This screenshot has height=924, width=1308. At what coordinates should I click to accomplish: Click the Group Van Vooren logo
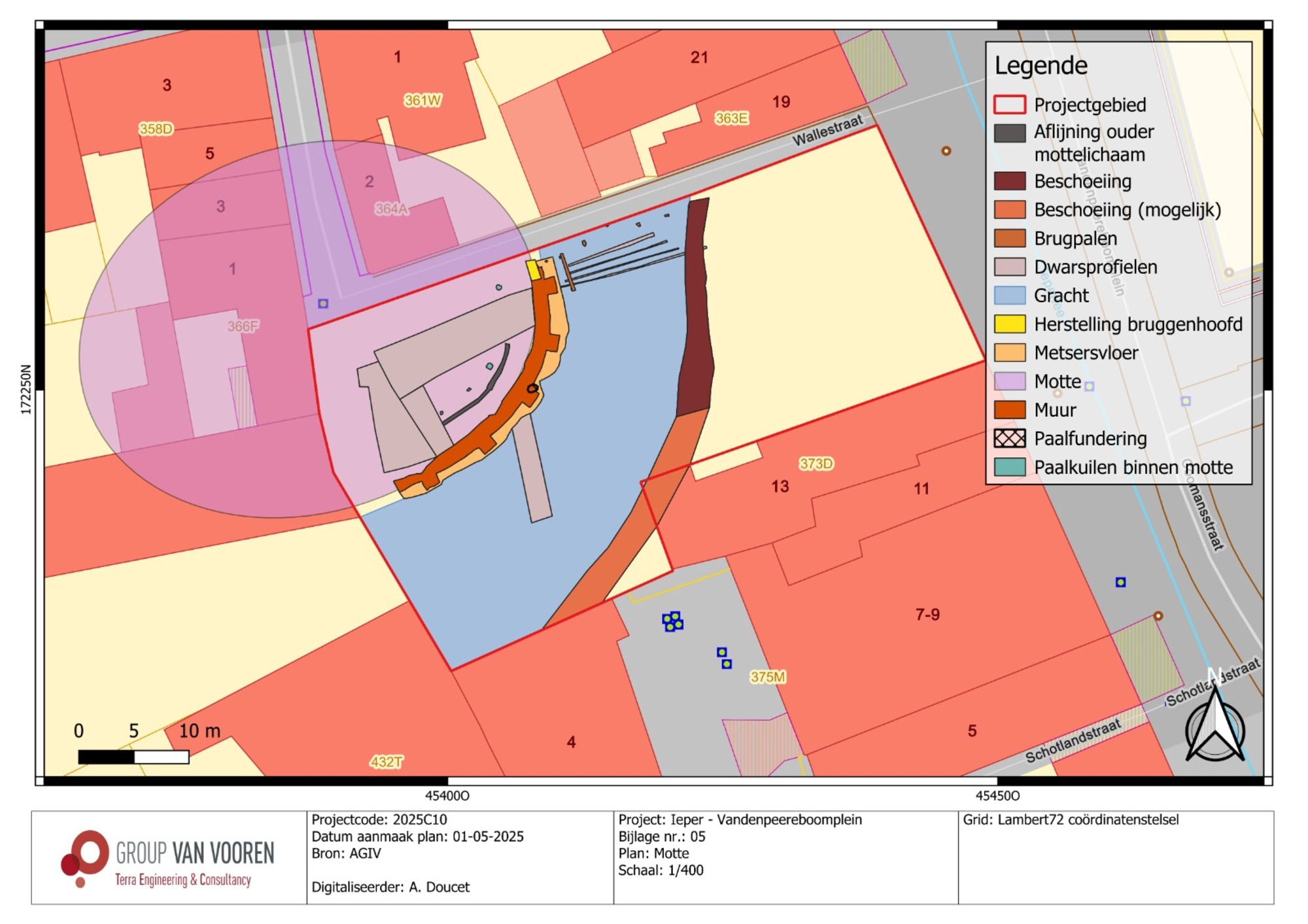point(167,859)
